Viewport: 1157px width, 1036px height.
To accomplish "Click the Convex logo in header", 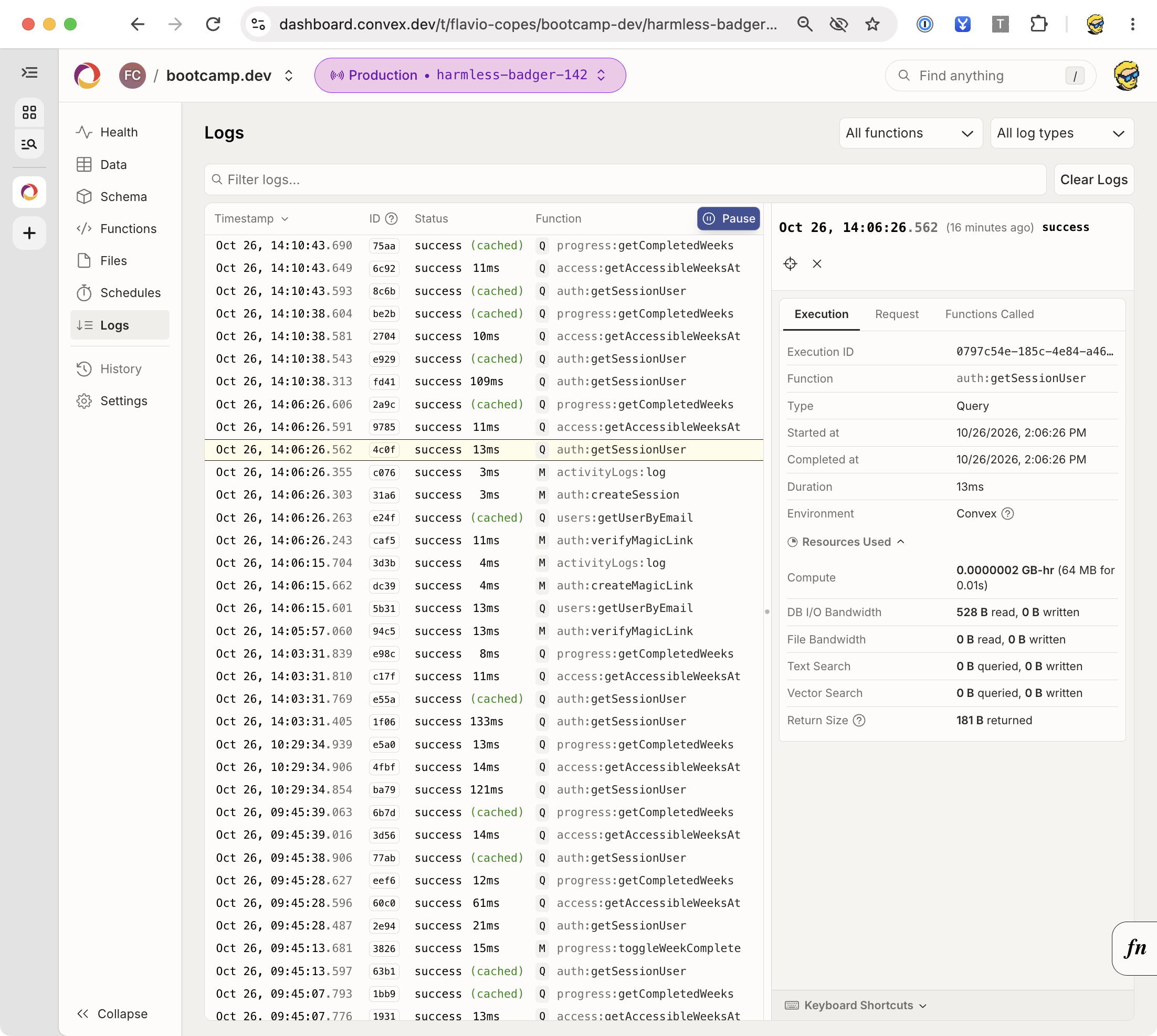I will pyautogui.click(x=87, y=76).
